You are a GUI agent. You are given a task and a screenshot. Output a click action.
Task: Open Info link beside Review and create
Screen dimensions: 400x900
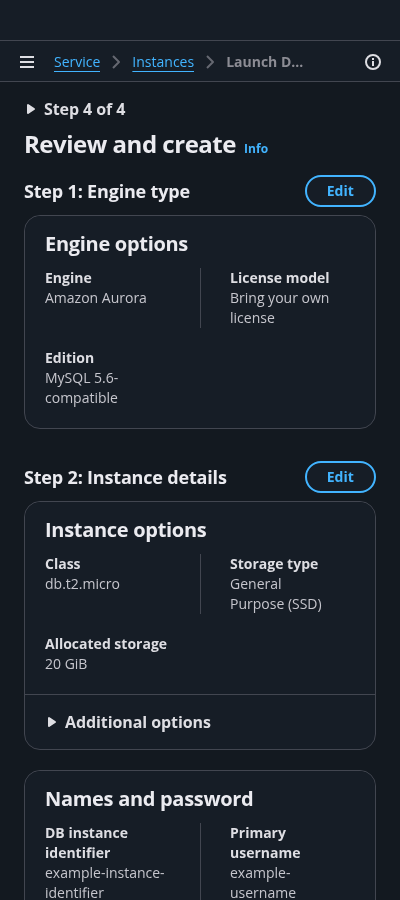click(x=256, y=149)
